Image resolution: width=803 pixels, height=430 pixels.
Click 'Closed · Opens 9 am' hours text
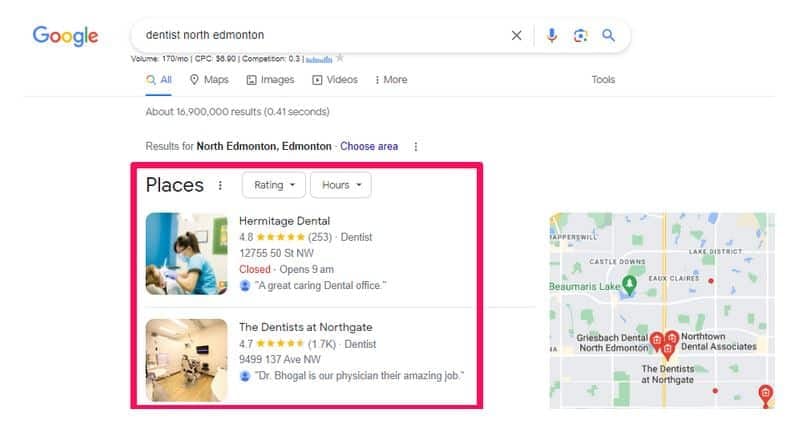[286, 269]
